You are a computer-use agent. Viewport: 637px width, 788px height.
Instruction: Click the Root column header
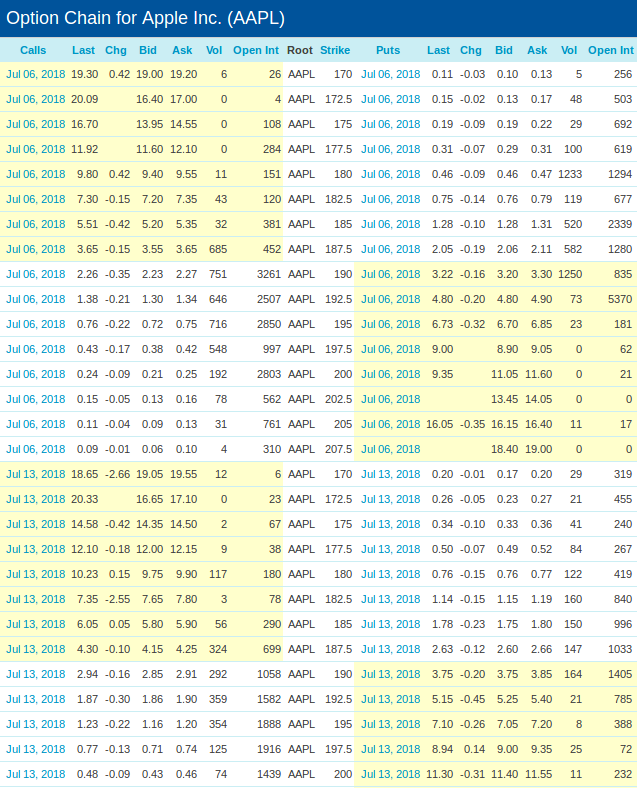[x=300, y=50]
